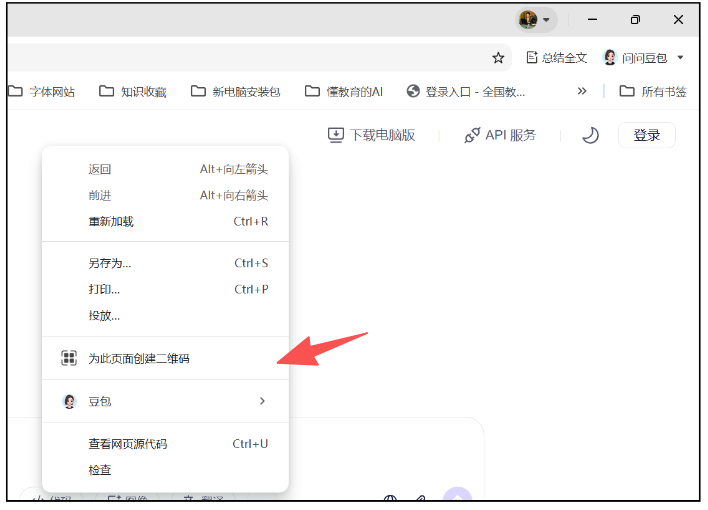Viewport: 708px width, 510px height.
Task: Open the browser profile avatar menu
Action: point(536,20)
